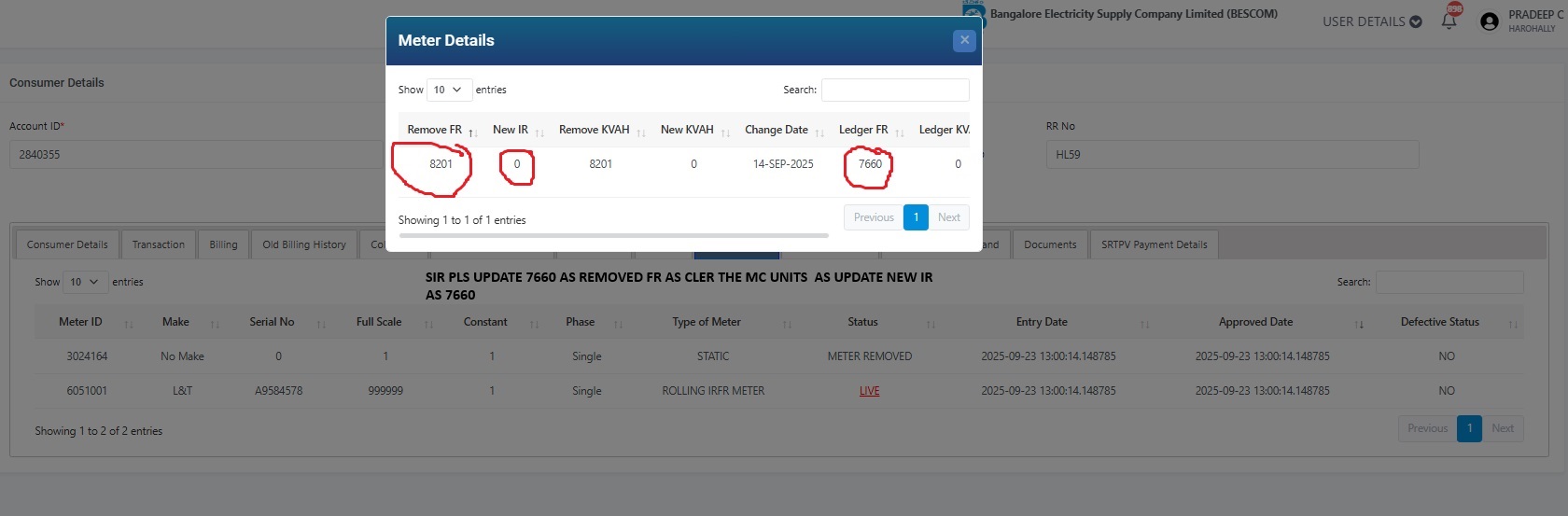Click the meter table Search field
Image resolution: width=1568 pixels, height=516 pixels.
[x=1449, y=282]
